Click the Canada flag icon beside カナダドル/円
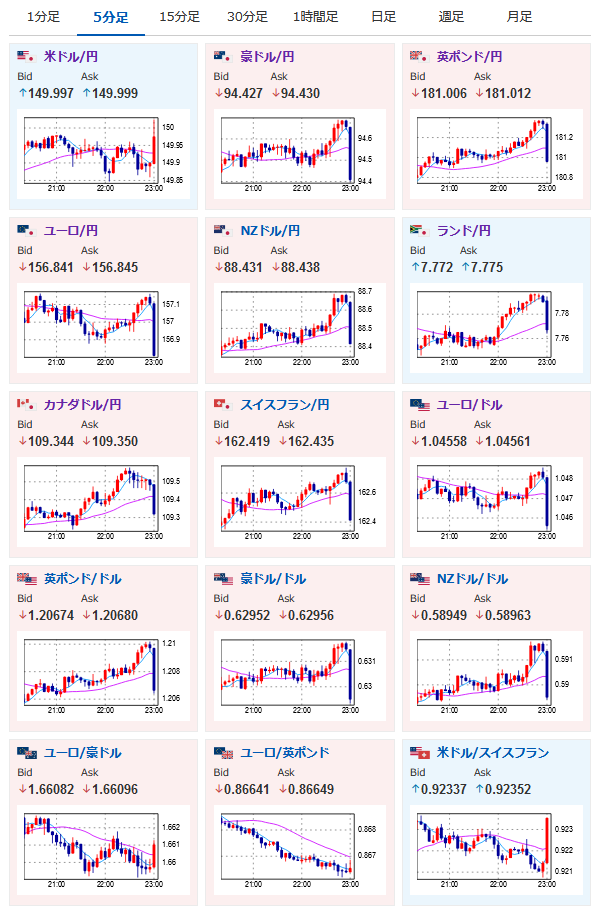The width and height of the screenshot is (598, 909). (x=26, y=404)
